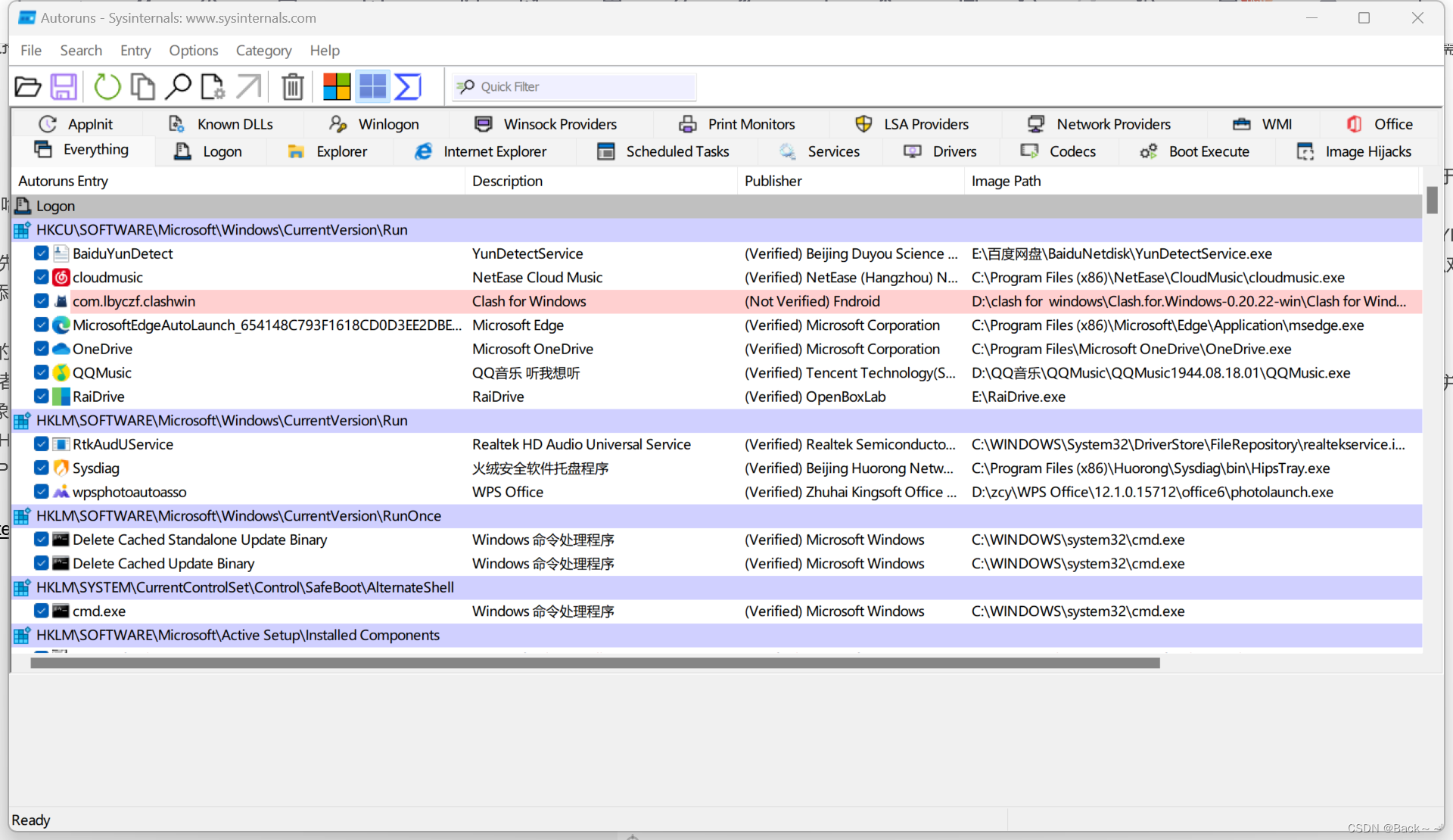Image resolution: width=1453 pixels, height=840 pixels.
Task: Click the delete selected entry icon
Action: (x=293, y=86)
